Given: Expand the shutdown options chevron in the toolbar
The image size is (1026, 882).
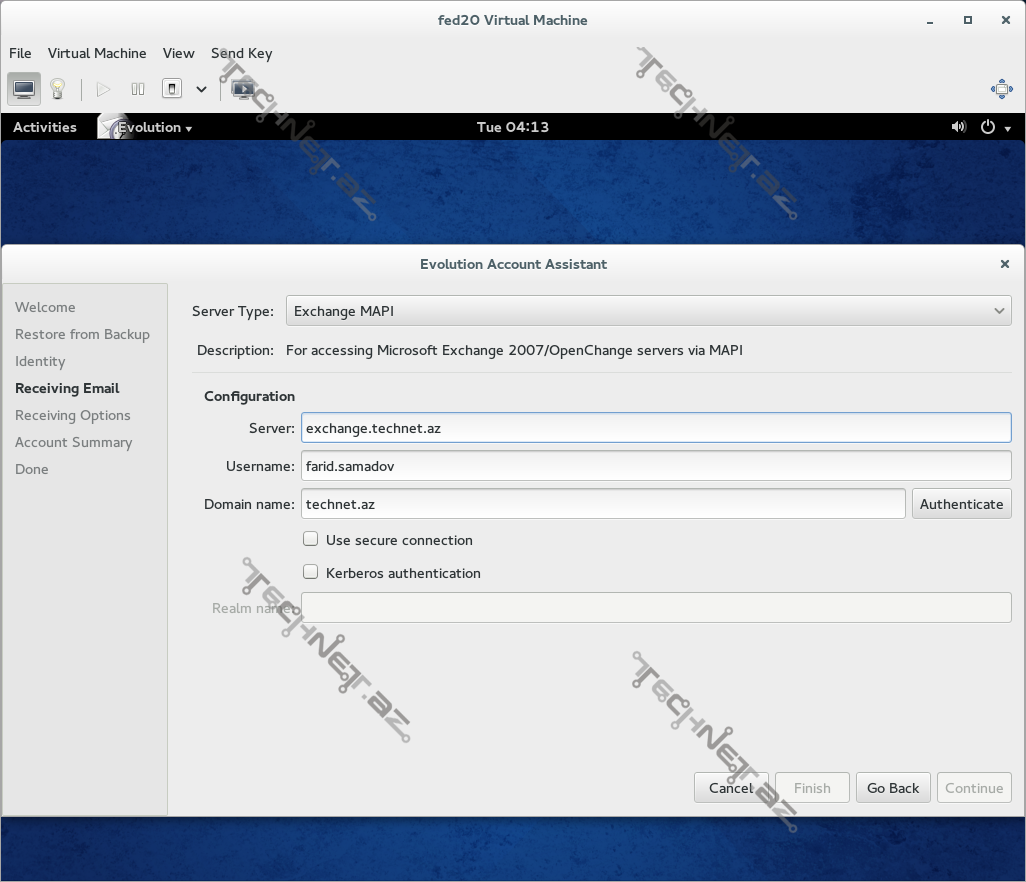Looking at the screenshot, I should click(x=201, y=88).
